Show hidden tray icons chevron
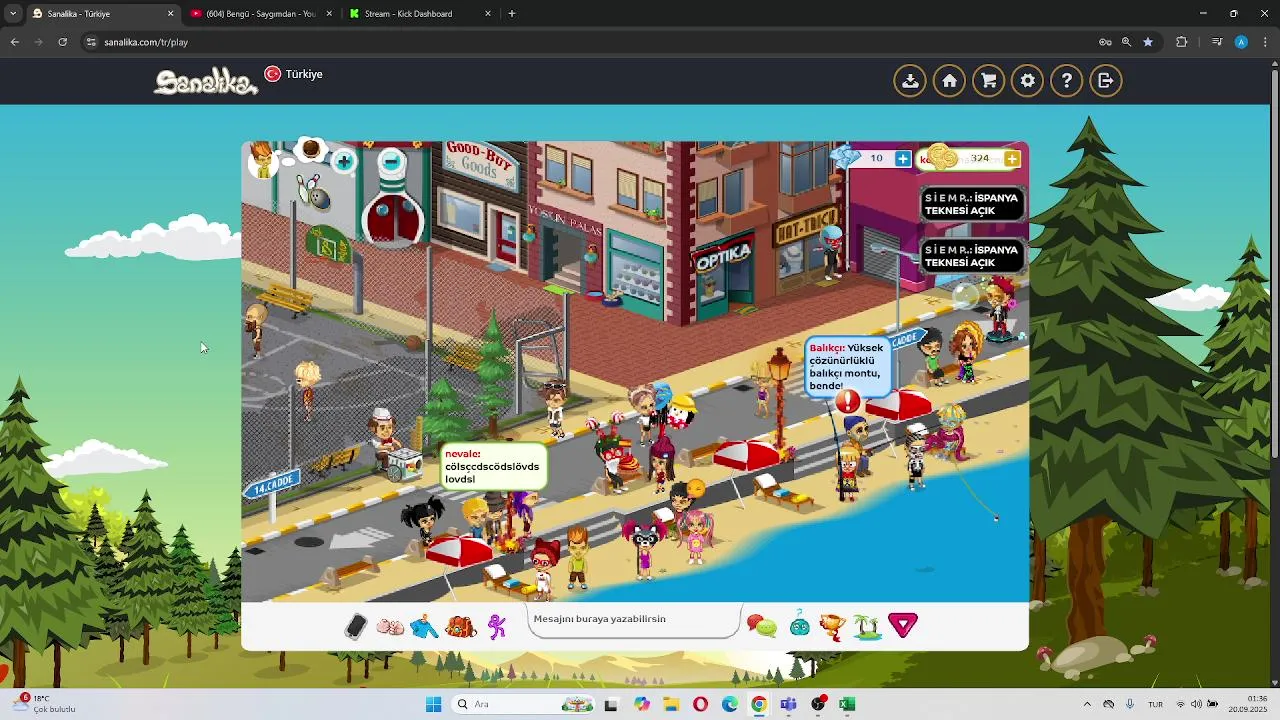 [x=1087, y=704]
